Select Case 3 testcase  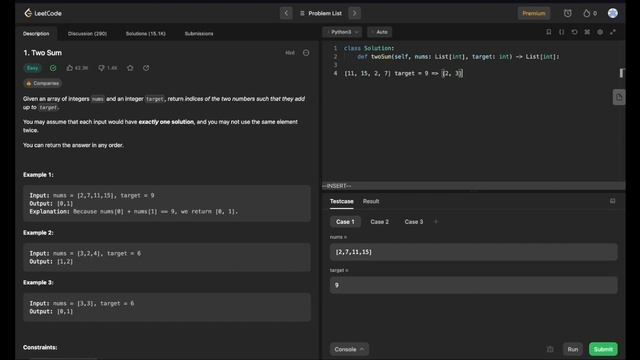pos(414,222)
